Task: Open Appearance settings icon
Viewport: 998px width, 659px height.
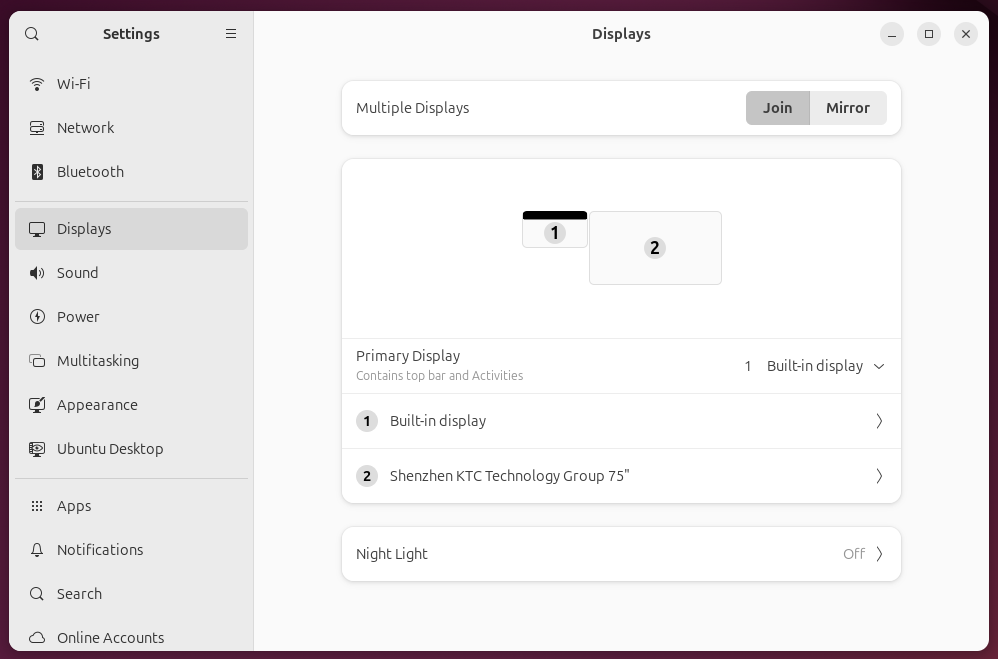Action: click(x=37, y=405)
